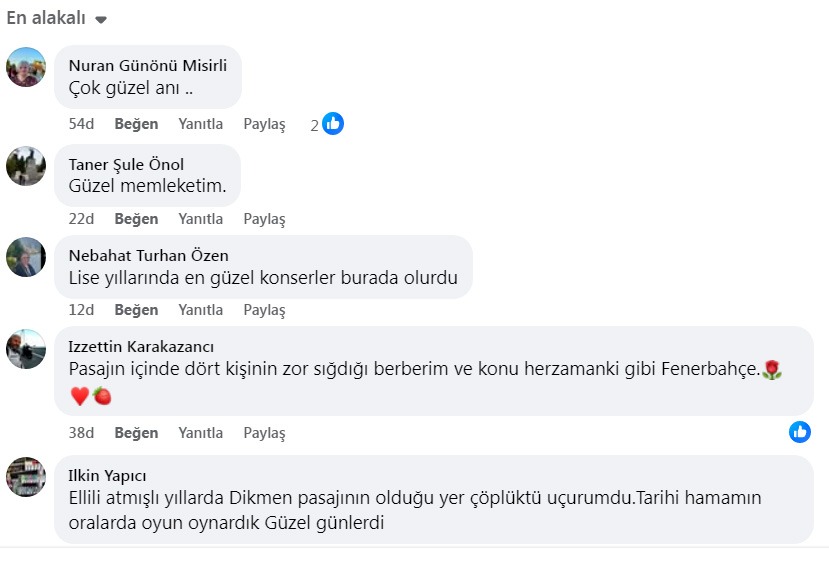Open Nuran Günönü Misirli's profile picture
This screenshot has height=562, width=829.
[x=26, y=67]
